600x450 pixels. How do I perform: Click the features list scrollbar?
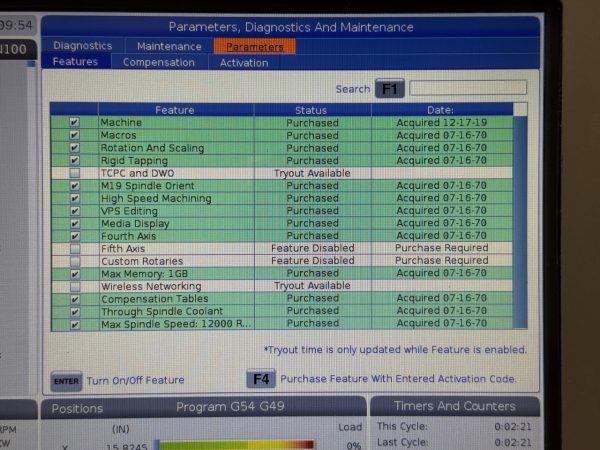pyautogui.click(x=520, y=222)
